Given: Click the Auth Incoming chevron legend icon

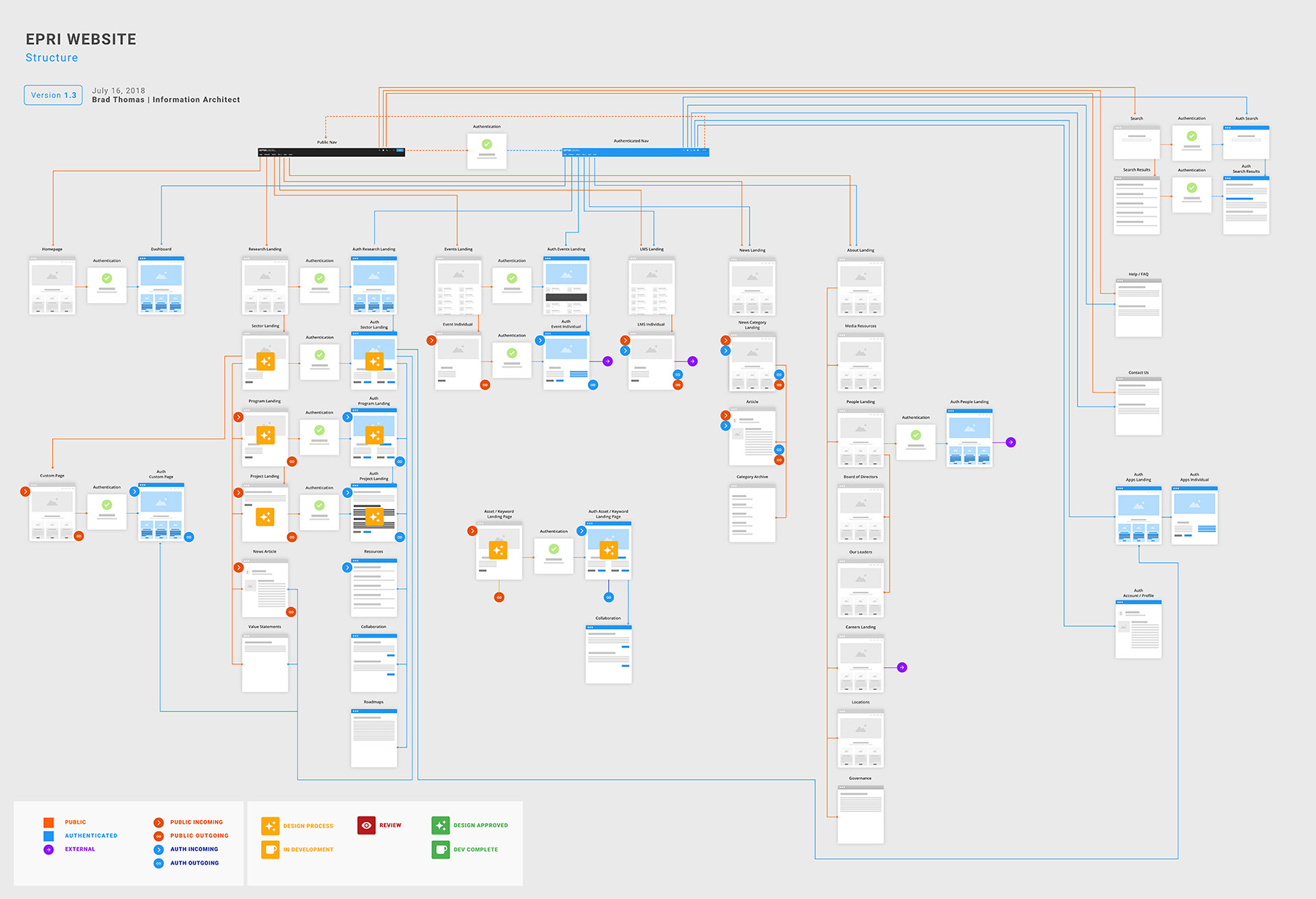Looking at the screenshot, I should (x=158, y=850).
